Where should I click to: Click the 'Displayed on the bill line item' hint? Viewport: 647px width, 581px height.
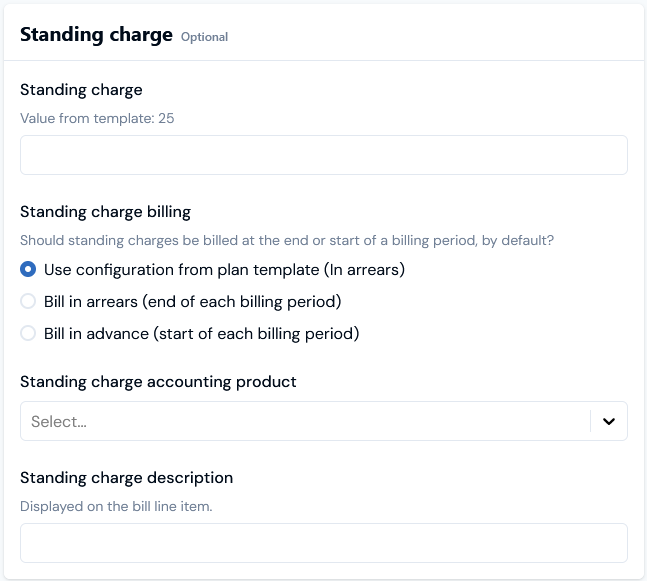tap(116, 506)
